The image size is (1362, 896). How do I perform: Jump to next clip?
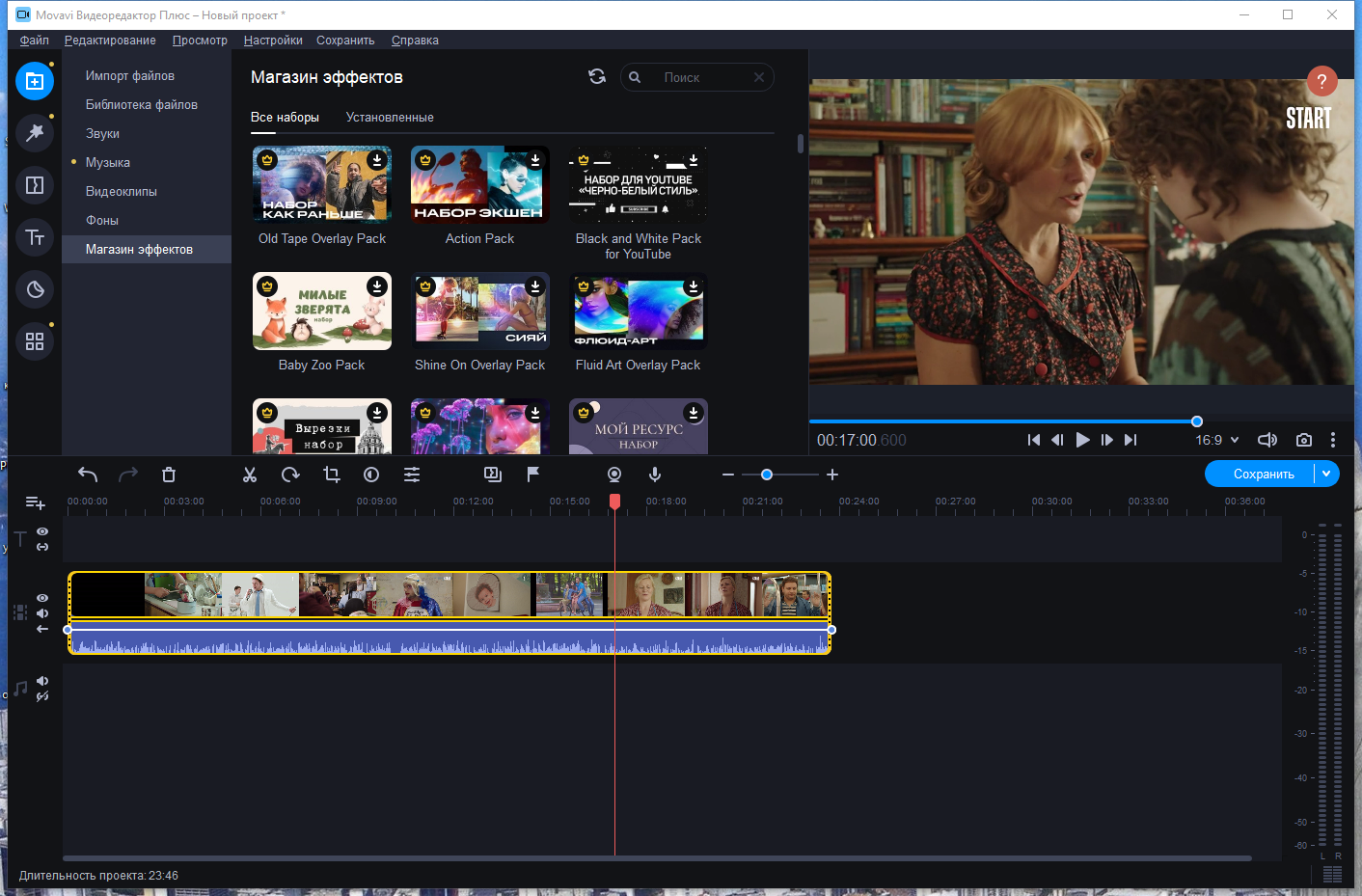pyautogui.click(x=1130, y=440)
